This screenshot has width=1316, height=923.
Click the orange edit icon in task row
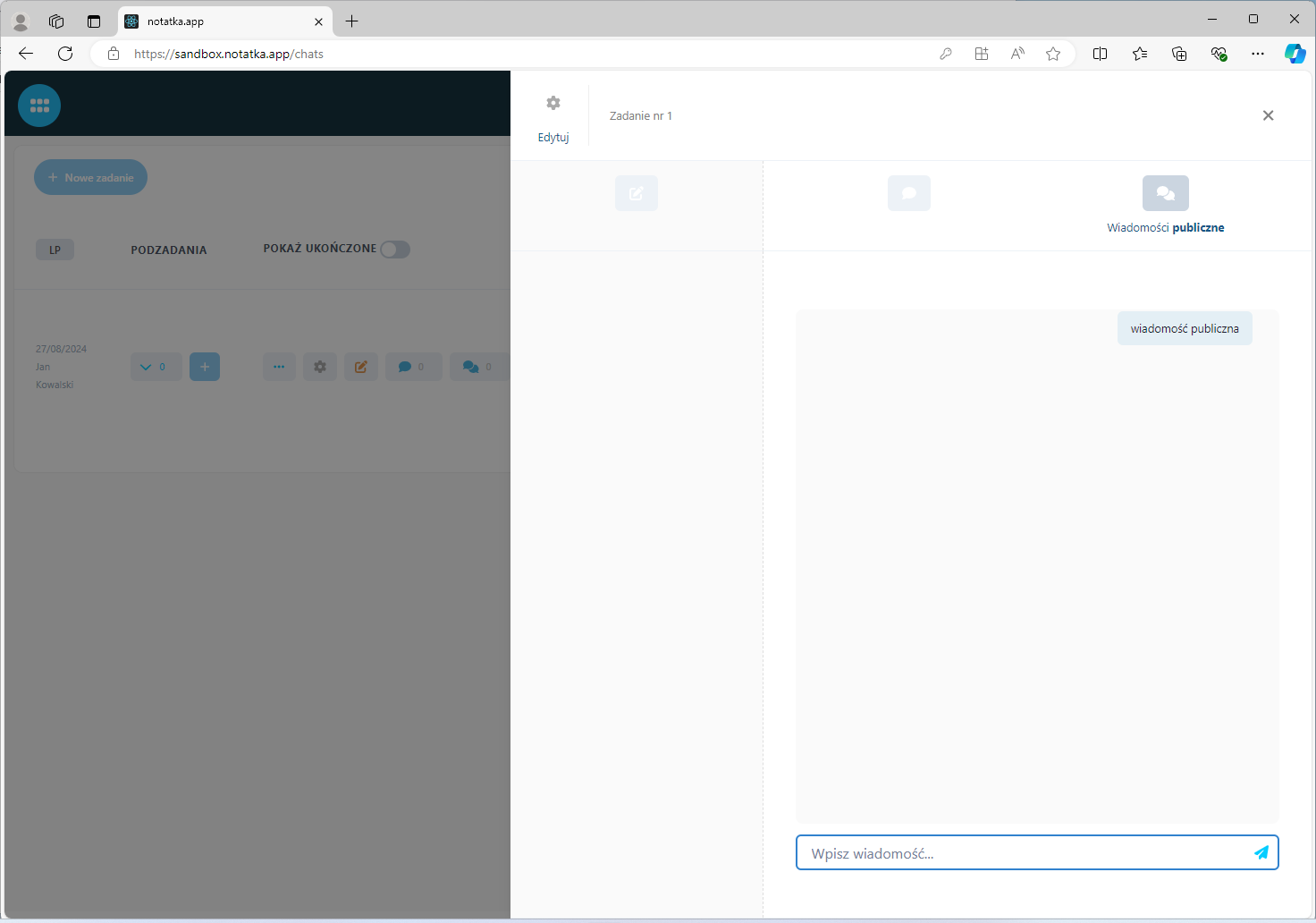point(361,367)
